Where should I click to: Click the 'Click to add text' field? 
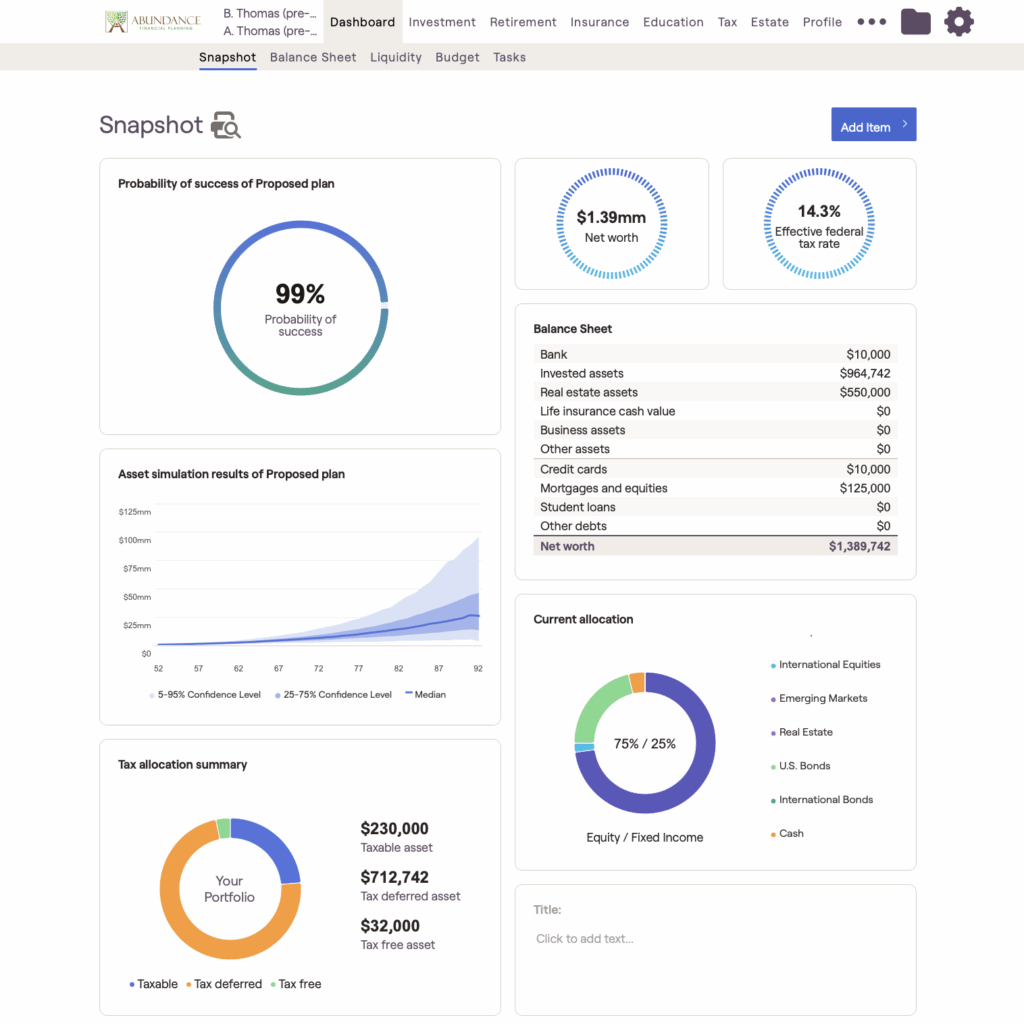click(585, 938)
